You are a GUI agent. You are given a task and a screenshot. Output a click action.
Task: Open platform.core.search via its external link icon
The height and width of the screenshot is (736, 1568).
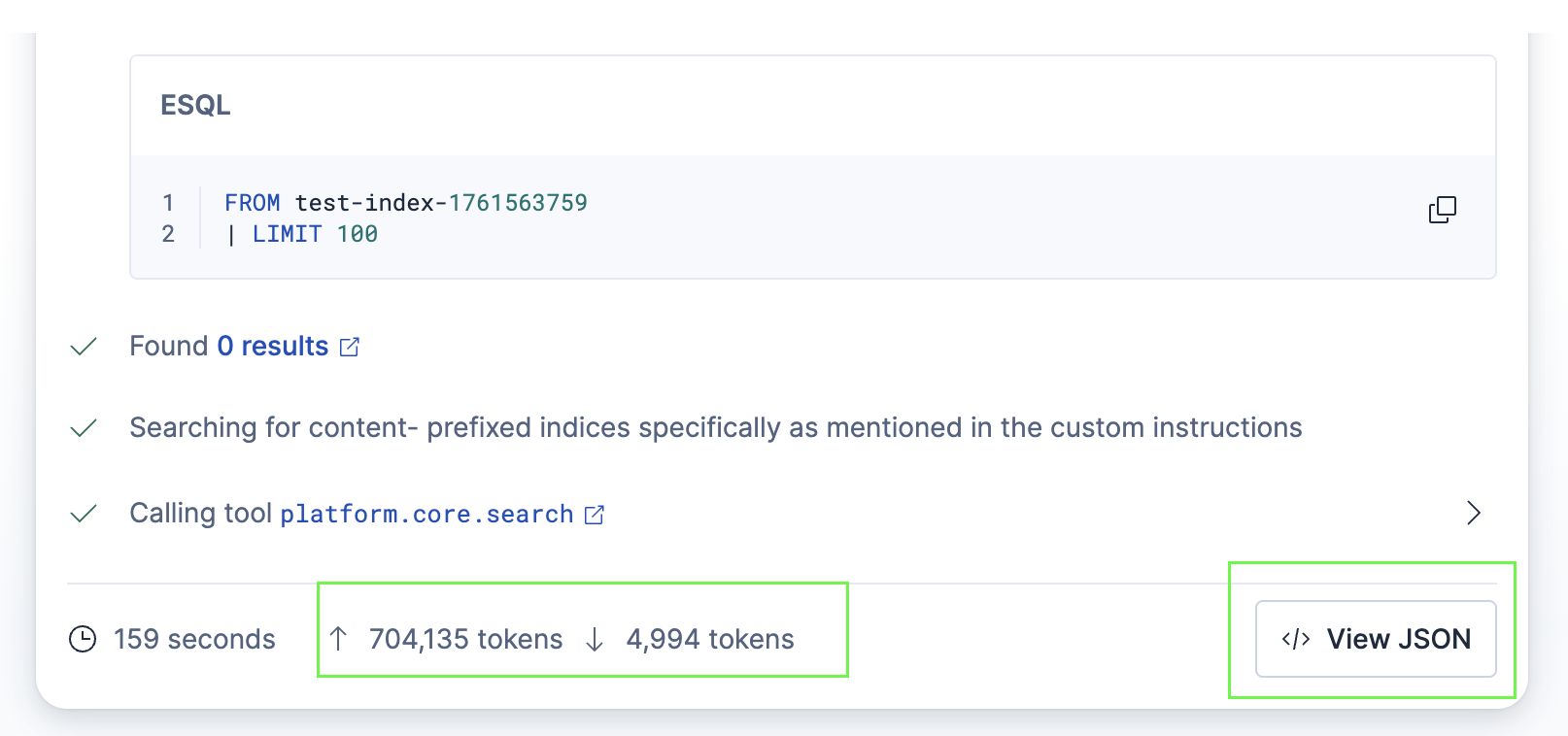pos(596,514)
